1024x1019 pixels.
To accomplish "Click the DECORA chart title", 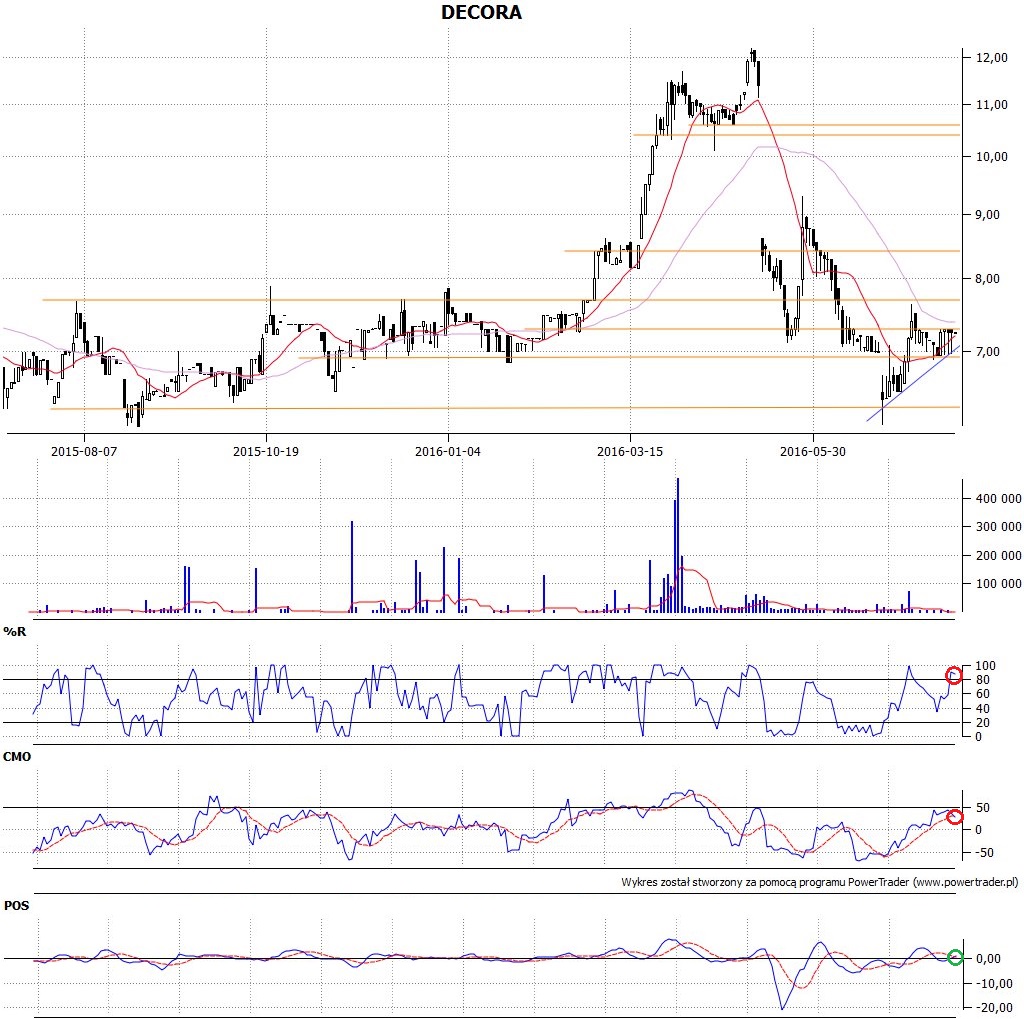I will 481,12.
